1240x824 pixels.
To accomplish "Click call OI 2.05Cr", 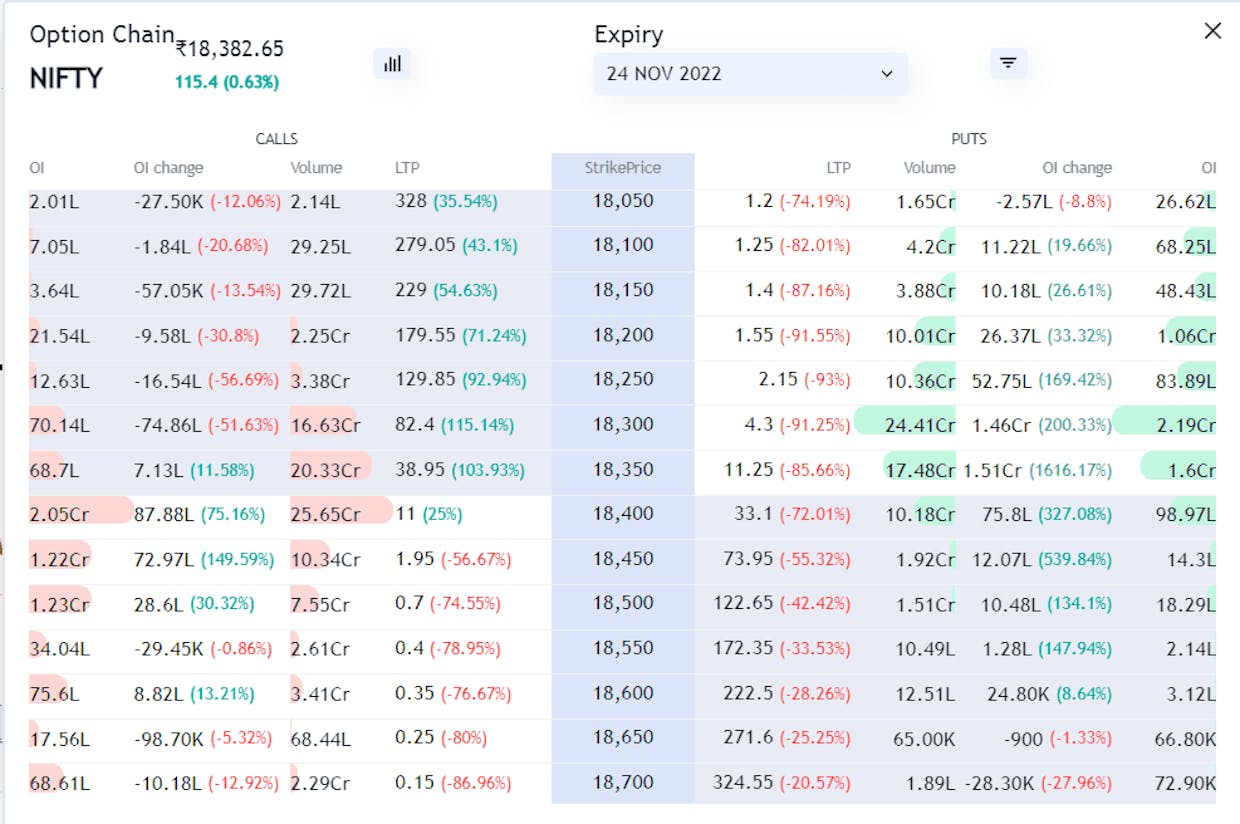I will point(60,514).
